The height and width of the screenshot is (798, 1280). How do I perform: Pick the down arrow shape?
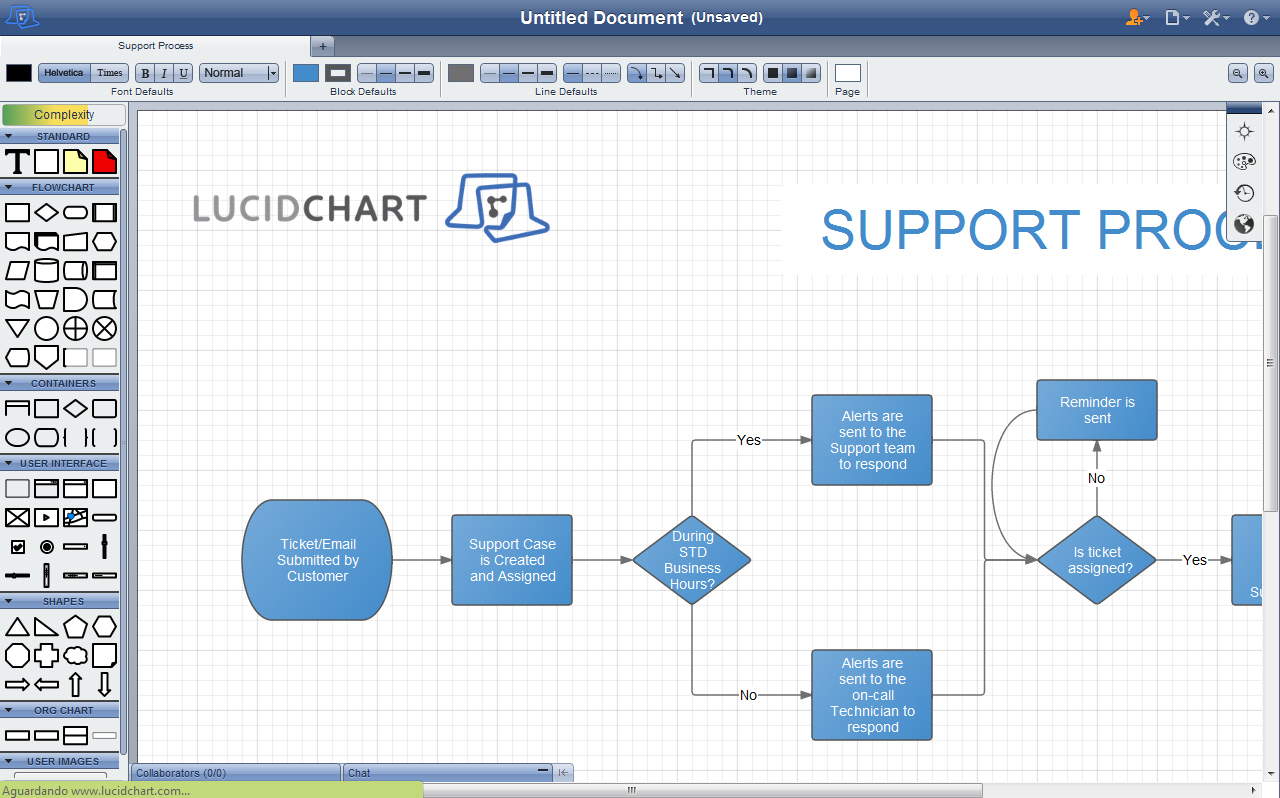click(104, 685)
